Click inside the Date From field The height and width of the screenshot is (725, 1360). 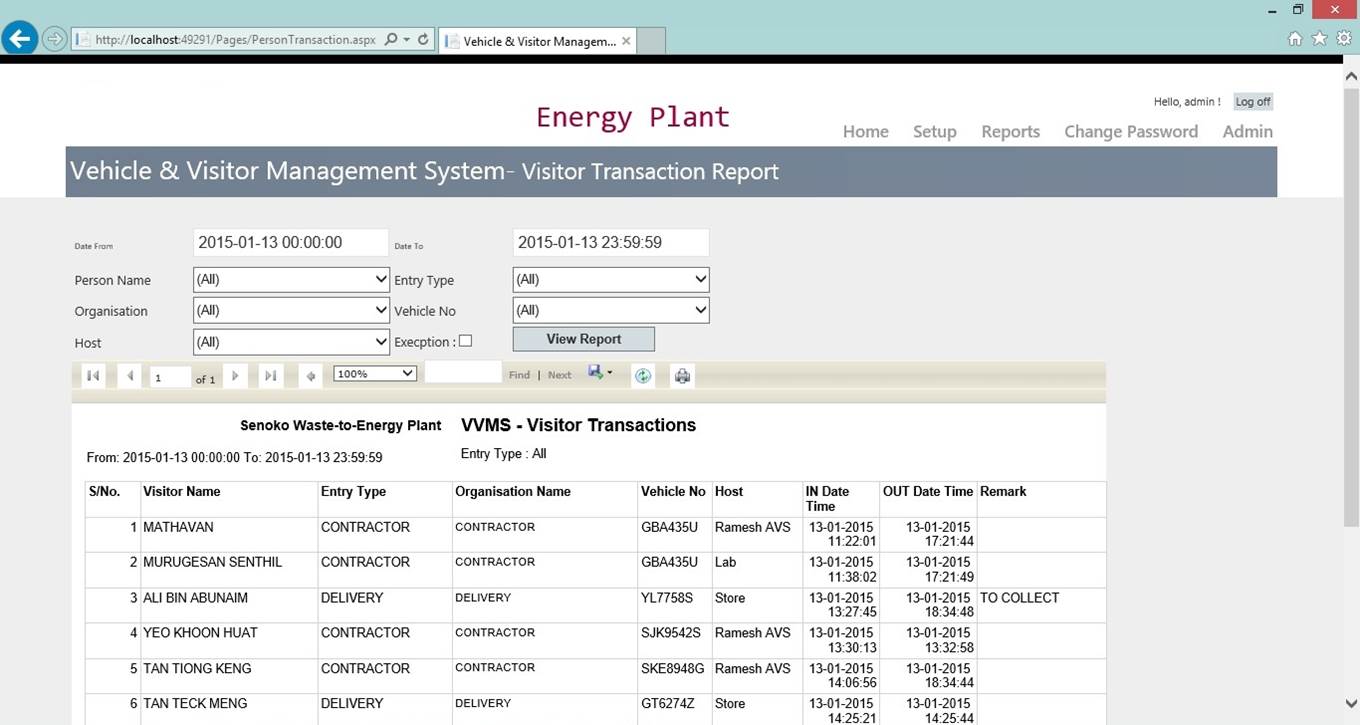[290, 242]
